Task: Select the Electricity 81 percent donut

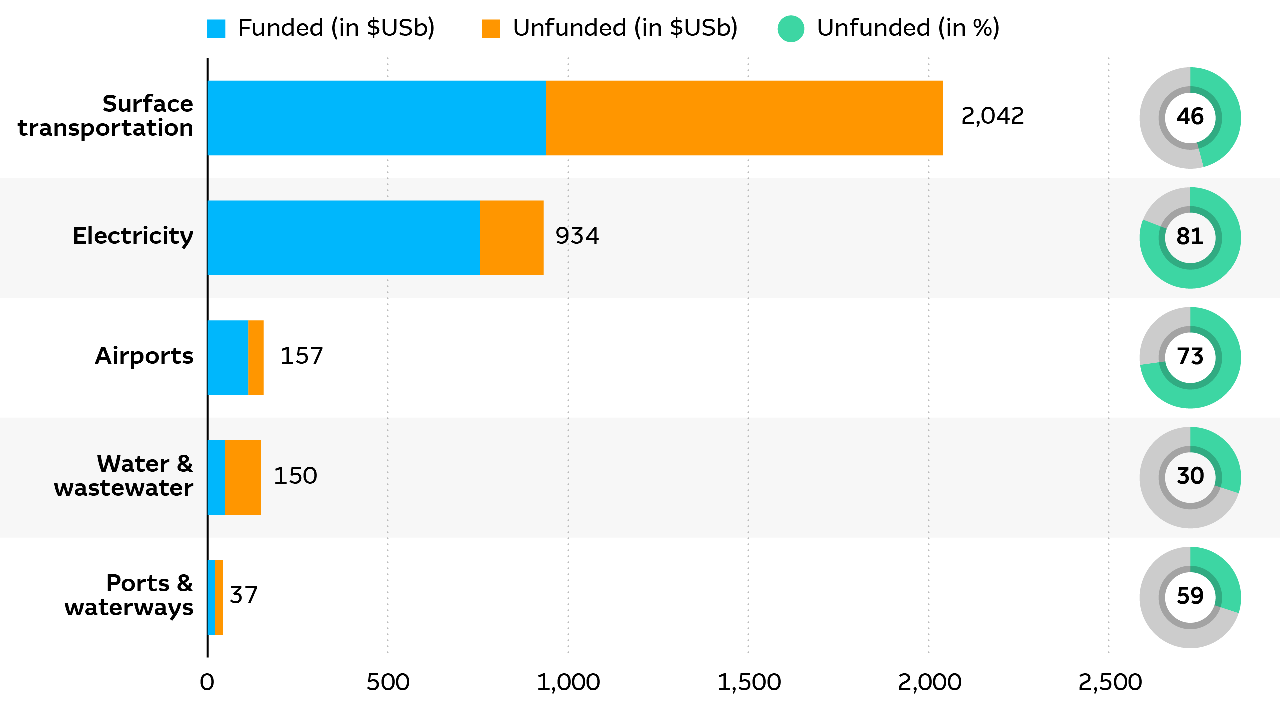Action: click(x=1190, y=237)
